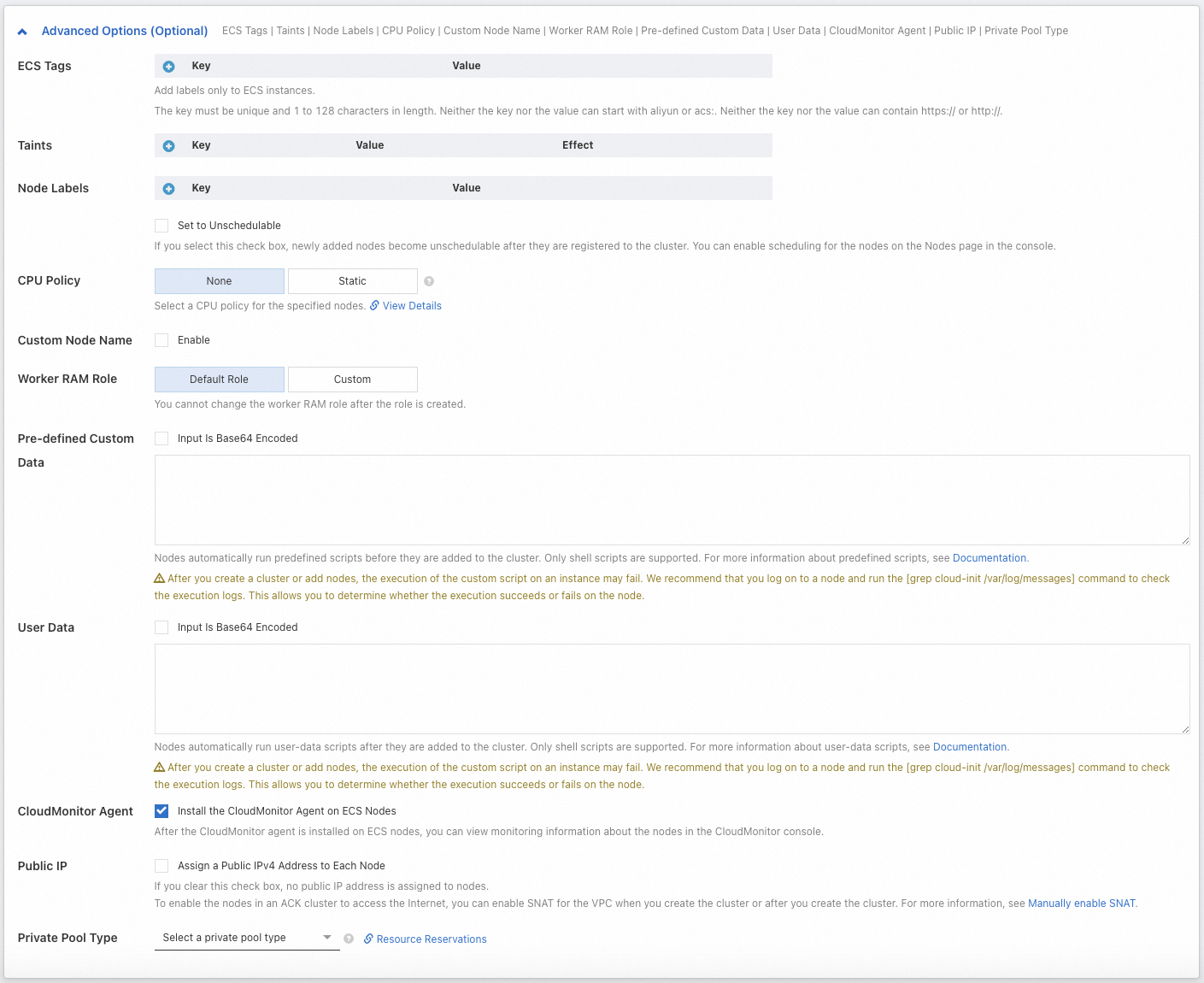Collapse Advanced Options with the chevron icon
This screenshot has width=1204, height=983.
coord(22,32)
